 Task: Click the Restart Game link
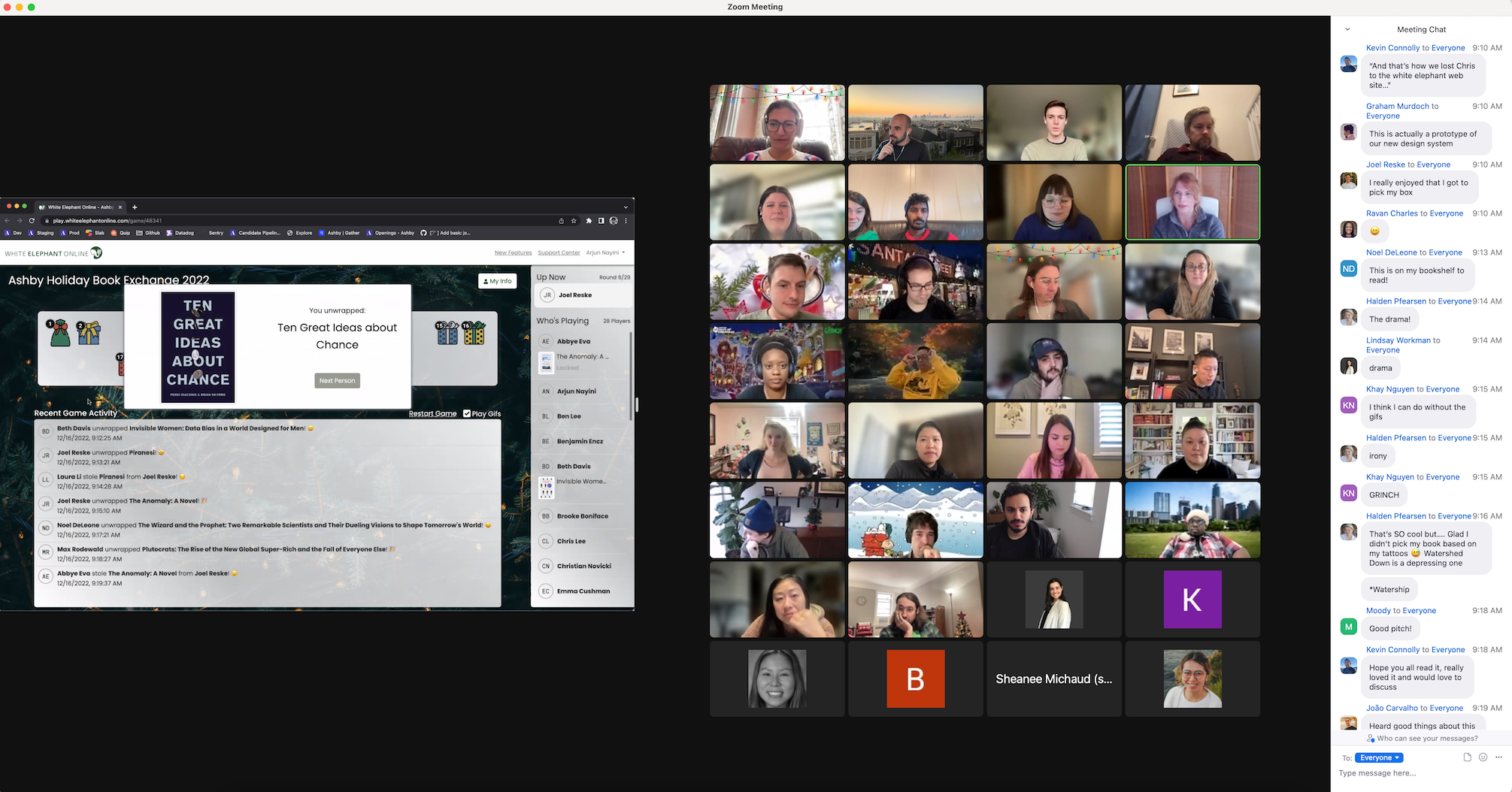(x=432, y=414)
